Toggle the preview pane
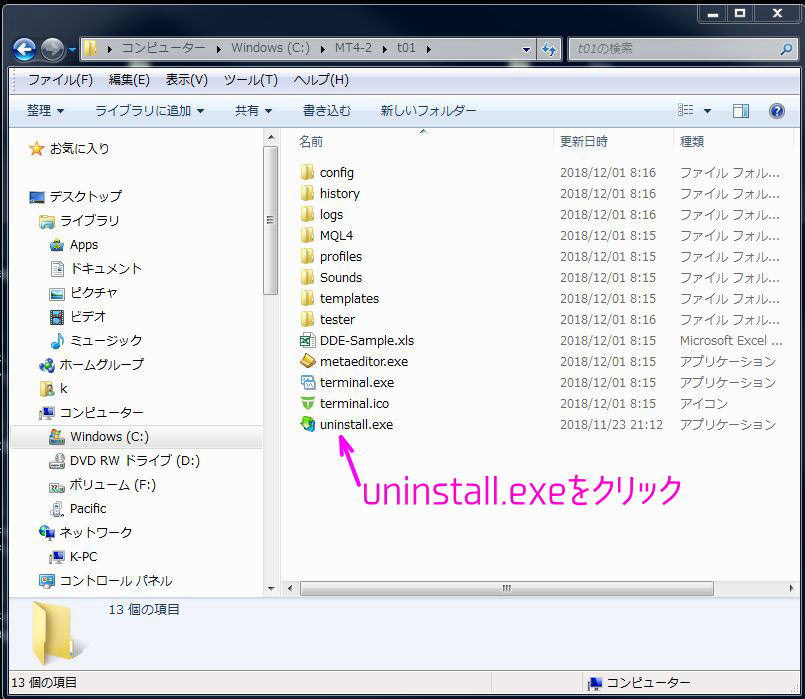This screenshot has height=699, width=805. pyautogui.click(x=740, y=110)
